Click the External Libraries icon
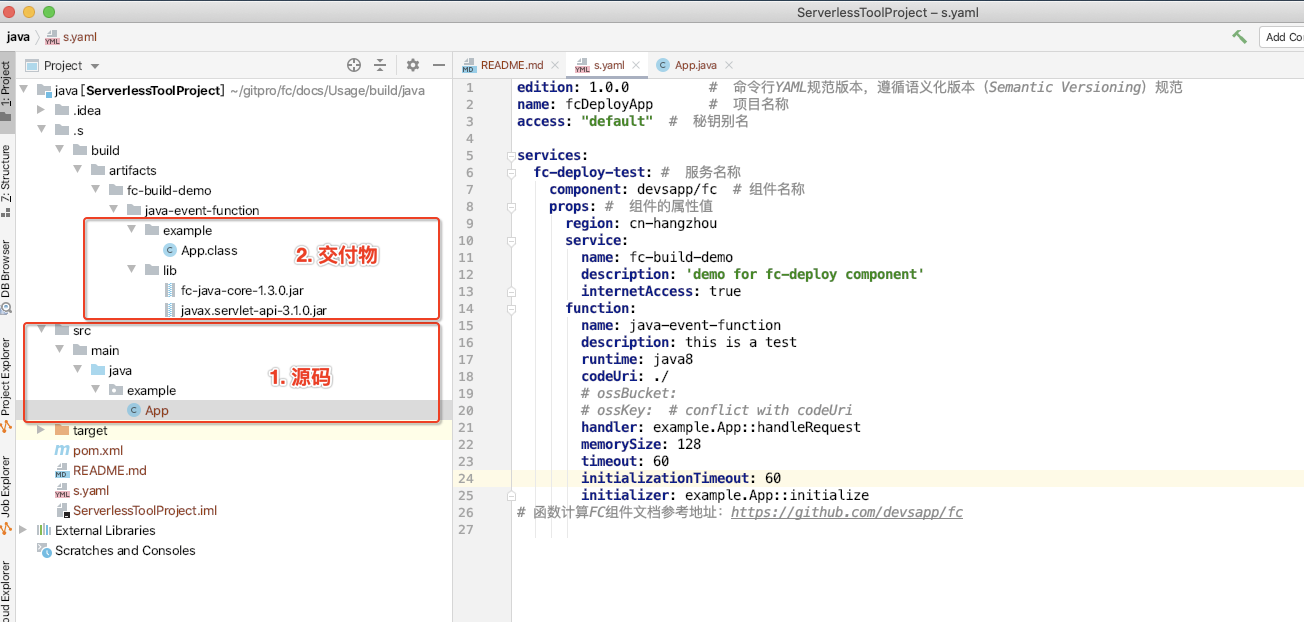Image resolution: width=1304 pixels, height=622 pixels. coord(44,530)
